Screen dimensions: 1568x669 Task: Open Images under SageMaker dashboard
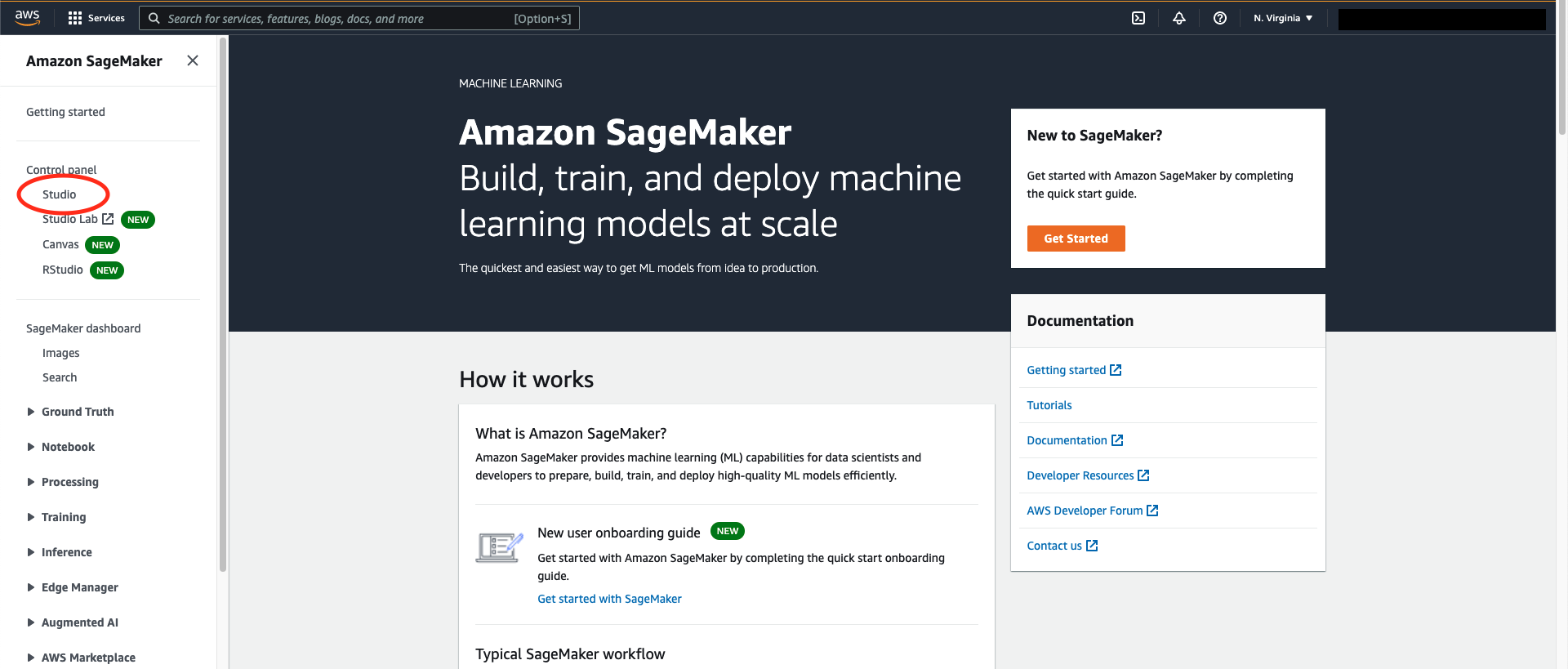(61, 353)
